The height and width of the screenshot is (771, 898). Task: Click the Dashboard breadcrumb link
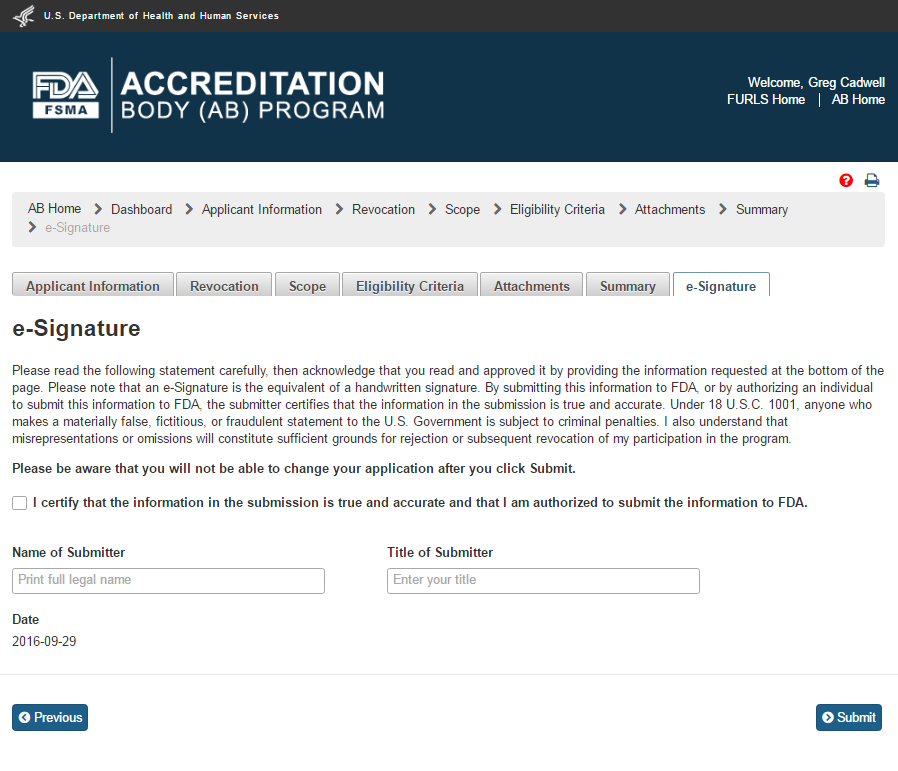coord(141,210)
